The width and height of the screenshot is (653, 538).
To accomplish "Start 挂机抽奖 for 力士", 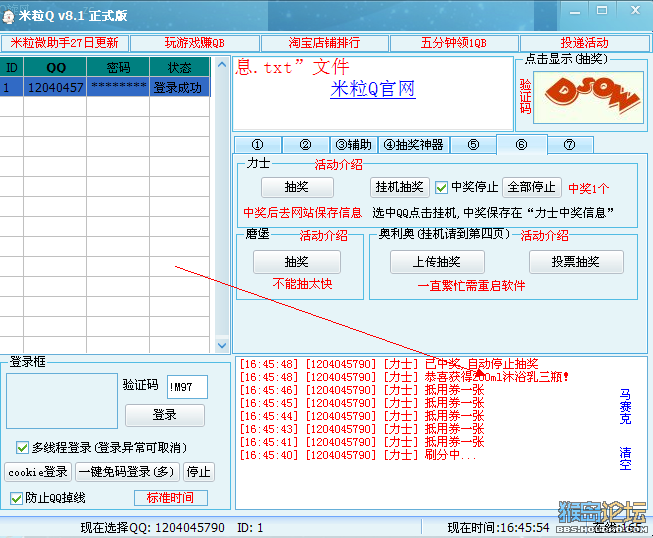I will tap(400, 187).
